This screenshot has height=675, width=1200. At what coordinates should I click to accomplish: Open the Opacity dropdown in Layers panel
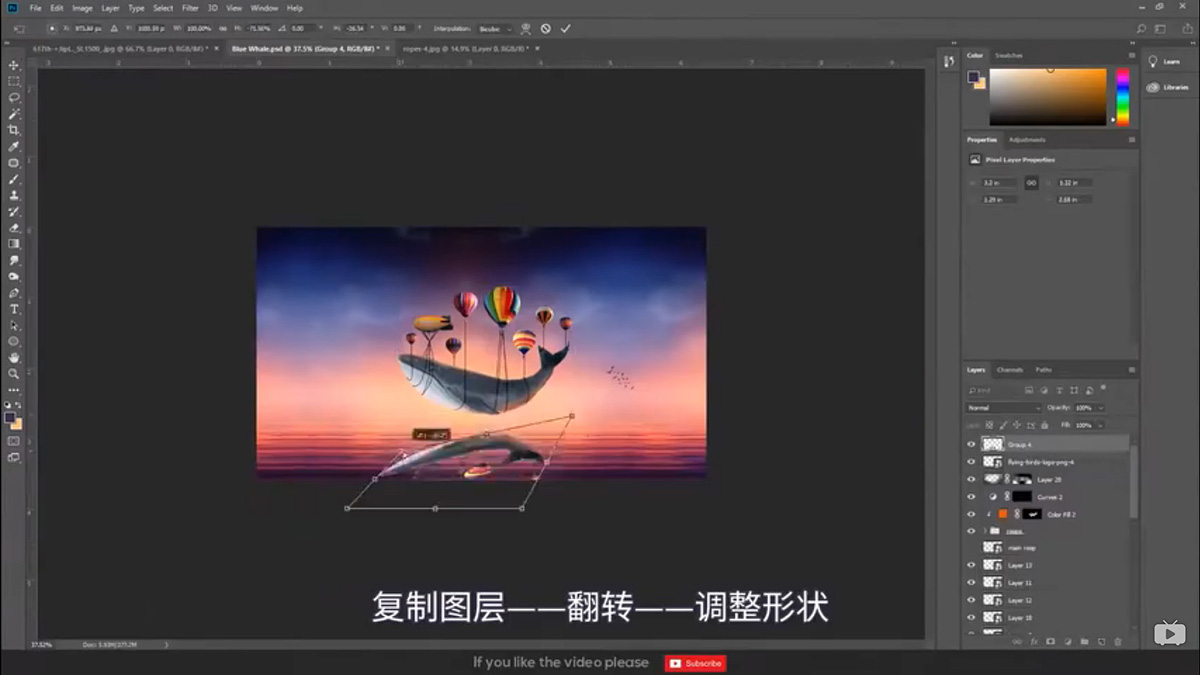point(1101,408)
